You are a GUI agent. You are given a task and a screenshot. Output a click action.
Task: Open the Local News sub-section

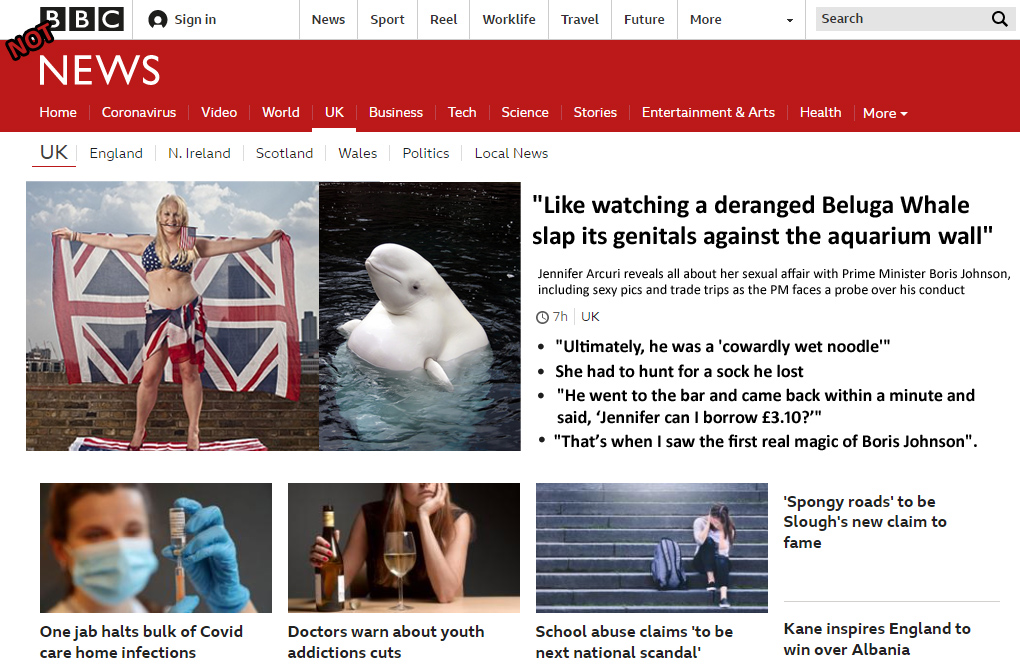(511, 153)
